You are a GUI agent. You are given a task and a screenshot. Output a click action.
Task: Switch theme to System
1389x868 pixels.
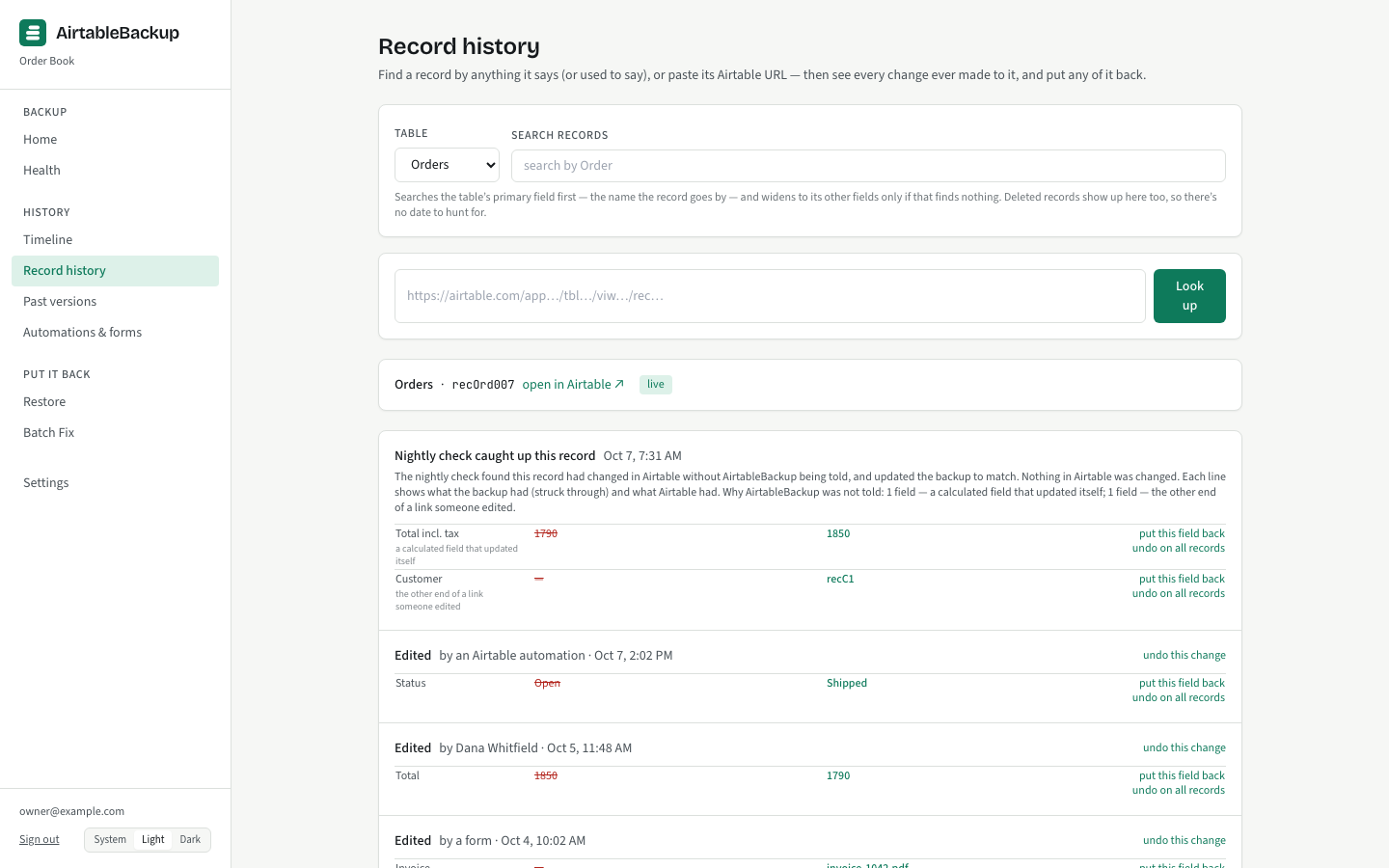pyautogui.click(x=110, y=840)
